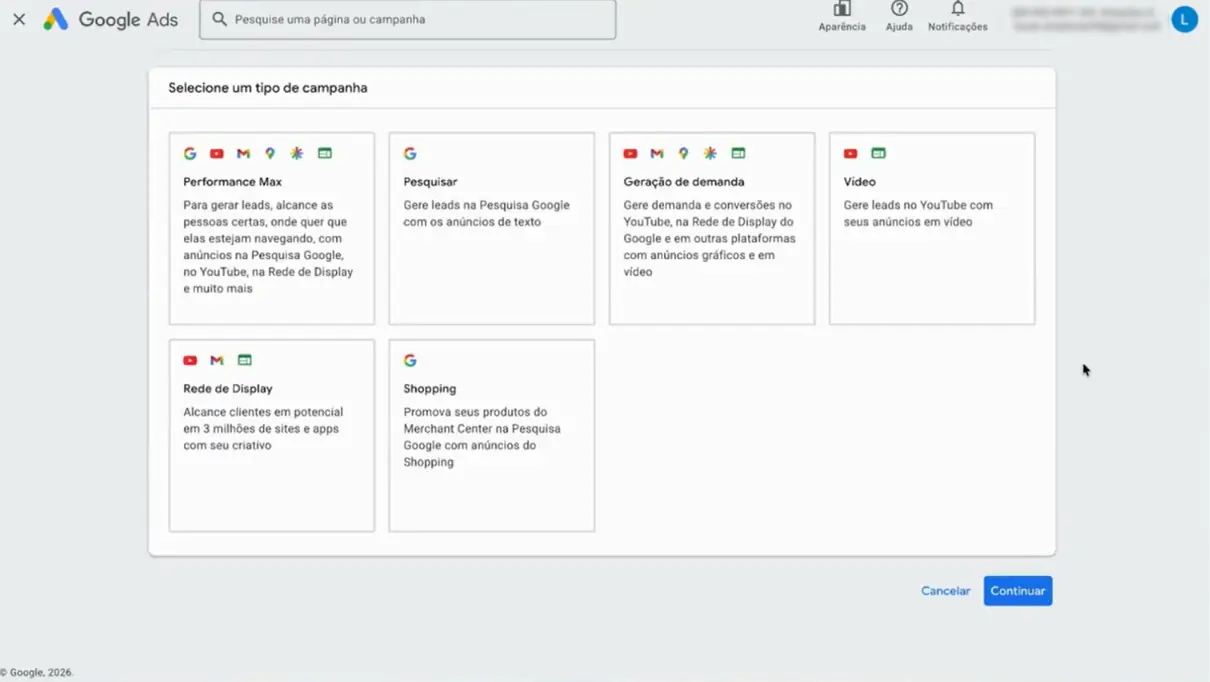Click YouTube icon in Vídeo card
Screen dimensions: 1210x682
pos(850,153)
